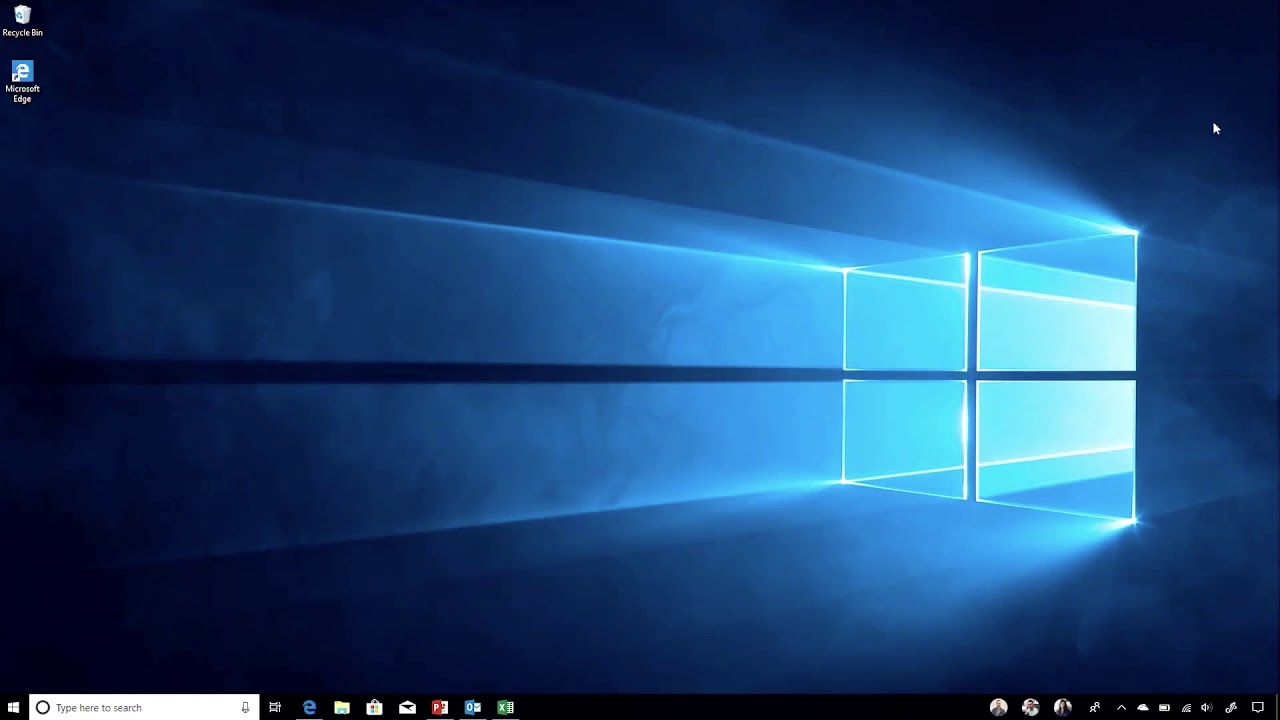Select the Microsoft Edge desktop shortcut
1280x720 pixels.
[x=22, y=82]
